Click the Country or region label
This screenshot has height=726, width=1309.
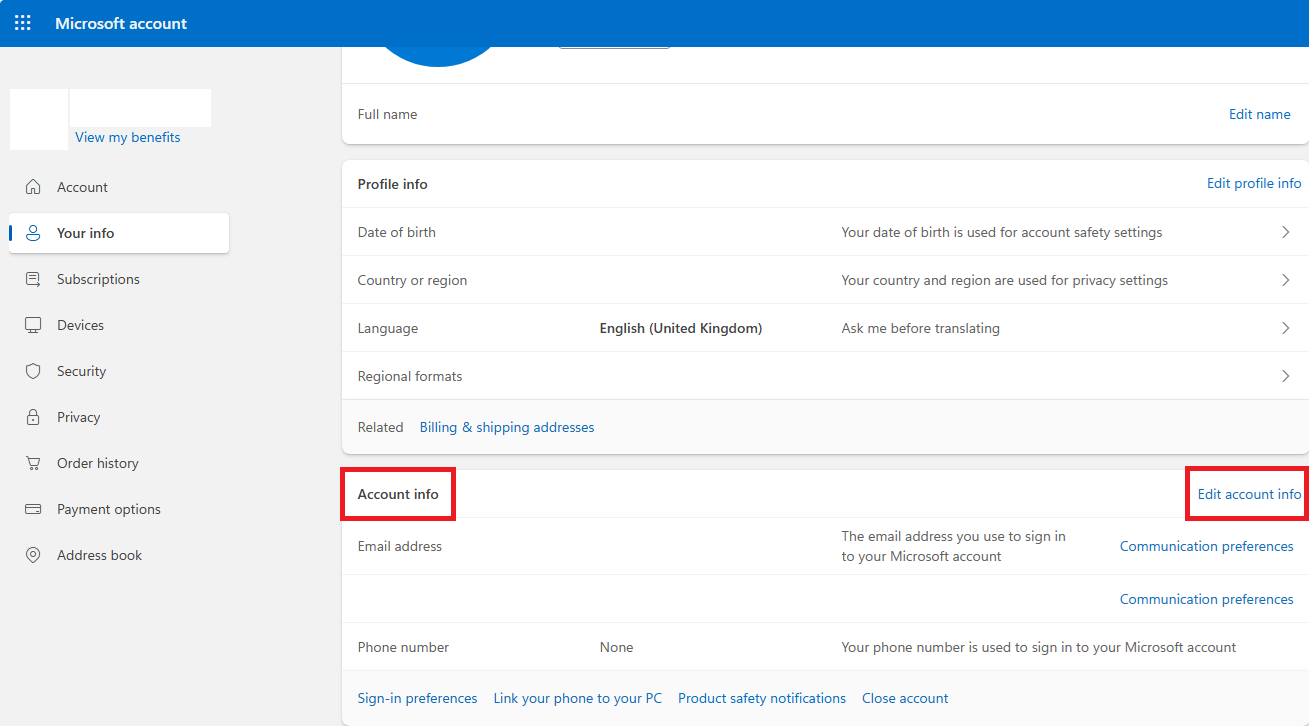[x=413, y=280]
